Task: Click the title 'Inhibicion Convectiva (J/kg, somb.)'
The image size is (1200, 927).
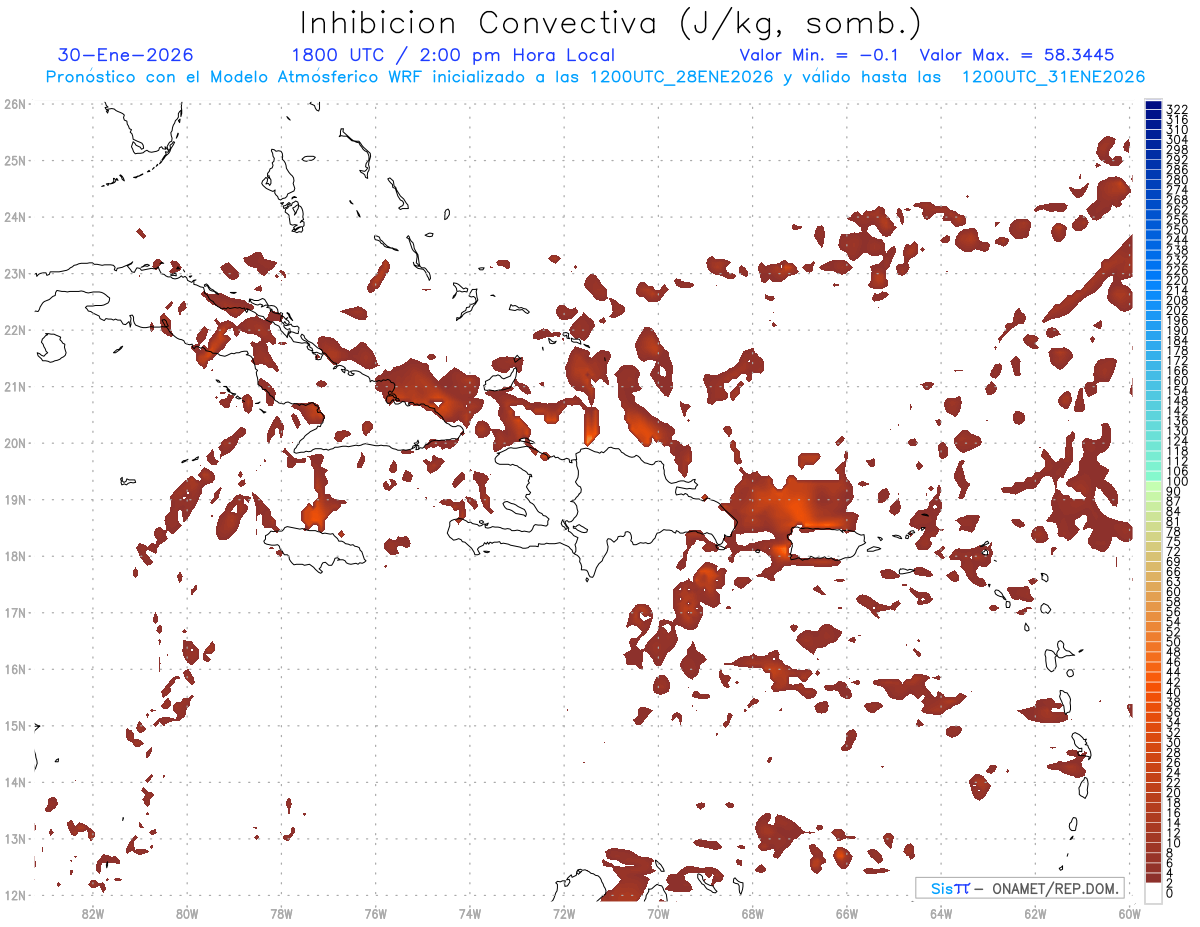Action: click(x=611, y=23)
